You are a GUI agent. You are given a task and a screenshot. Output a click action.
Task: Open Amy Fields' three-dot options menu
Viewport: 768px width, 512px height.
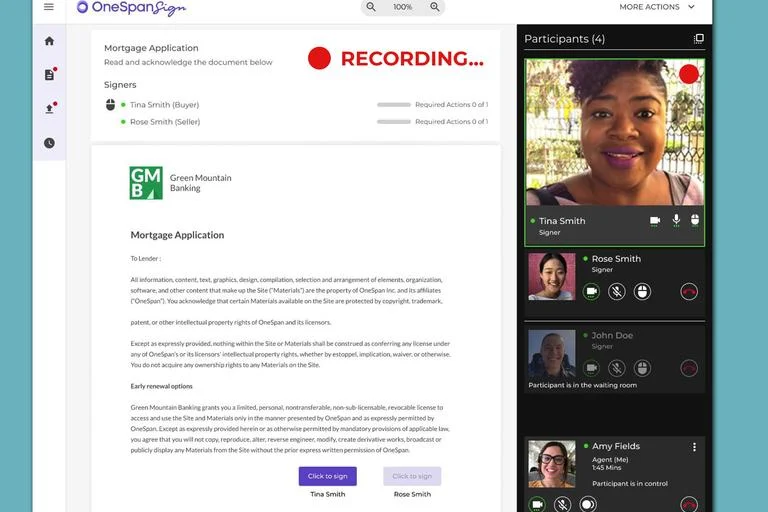pyautogui.click(x=694, y=447)
